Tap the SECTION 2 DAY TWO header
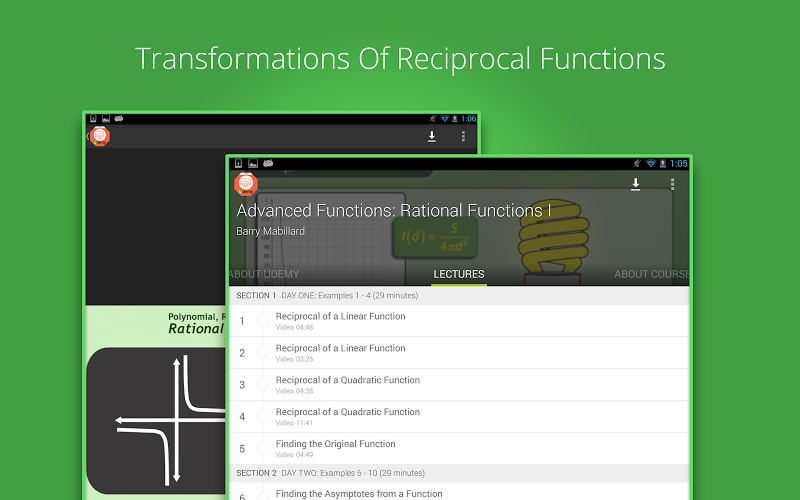This screenshot has width=800, height=500. click(x=459, y=473)
